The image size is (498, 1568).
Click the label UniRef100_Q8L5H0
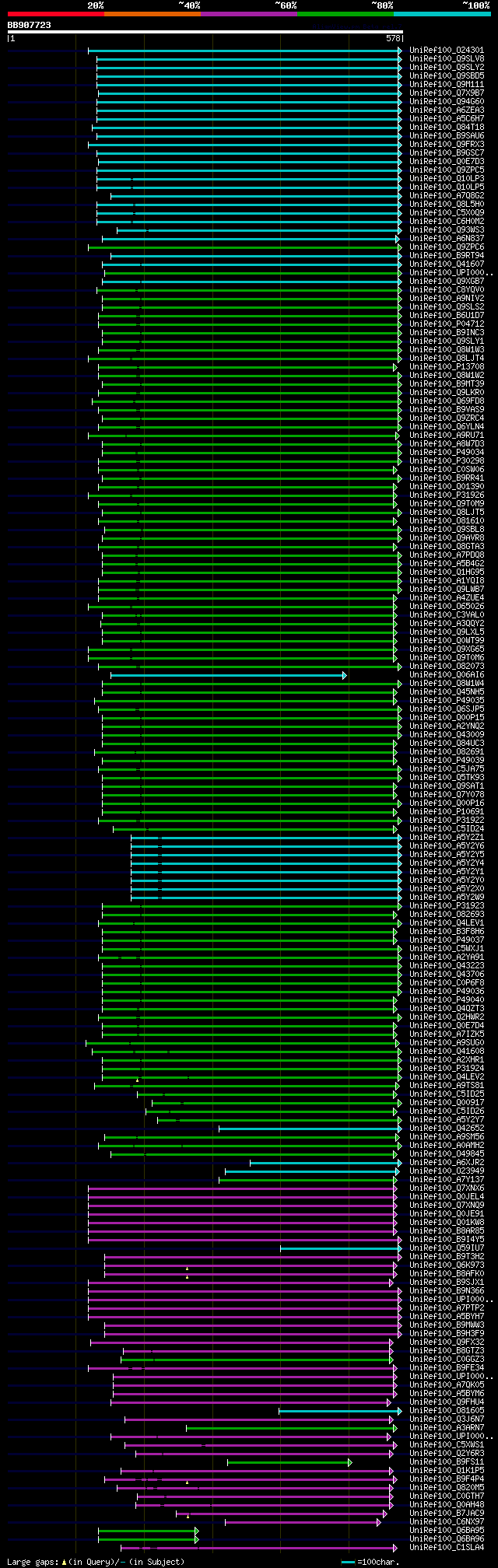pos(447,205)
